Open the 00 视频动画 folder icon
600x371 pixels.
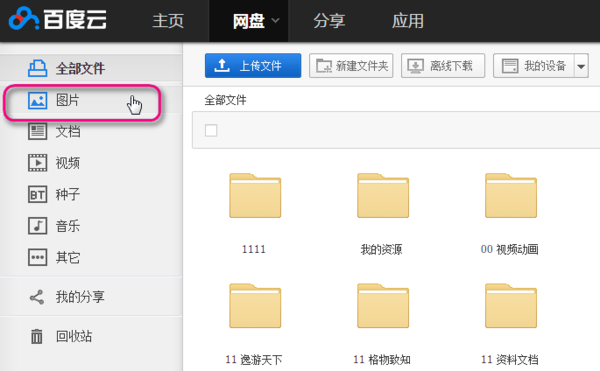click(x=511, y=195)
